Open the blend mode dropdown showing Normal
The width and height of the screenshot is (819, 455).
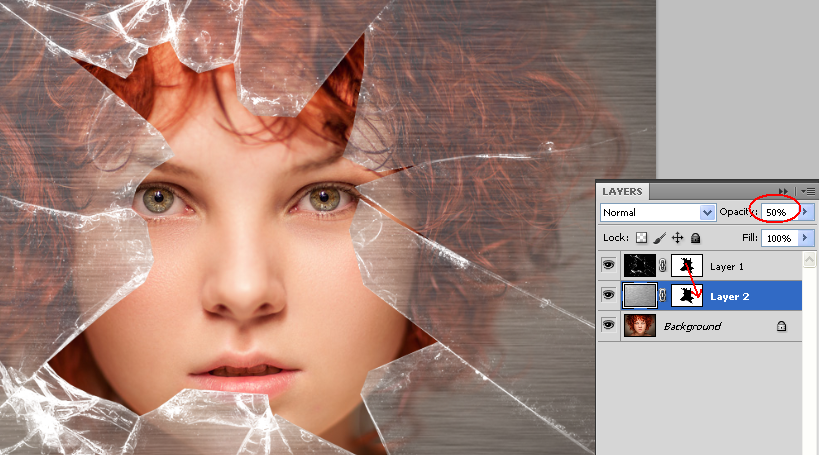658,212
